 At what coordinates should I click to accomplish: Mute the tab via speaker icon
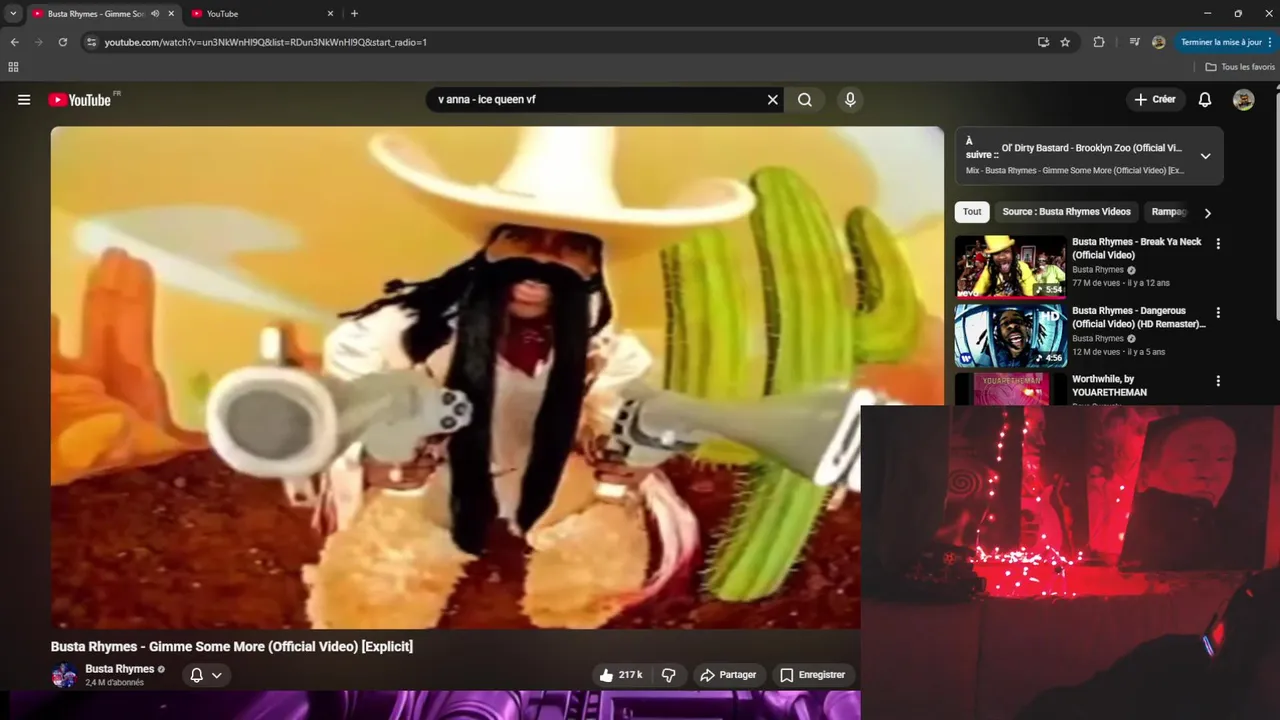click(x=155, y=14)
